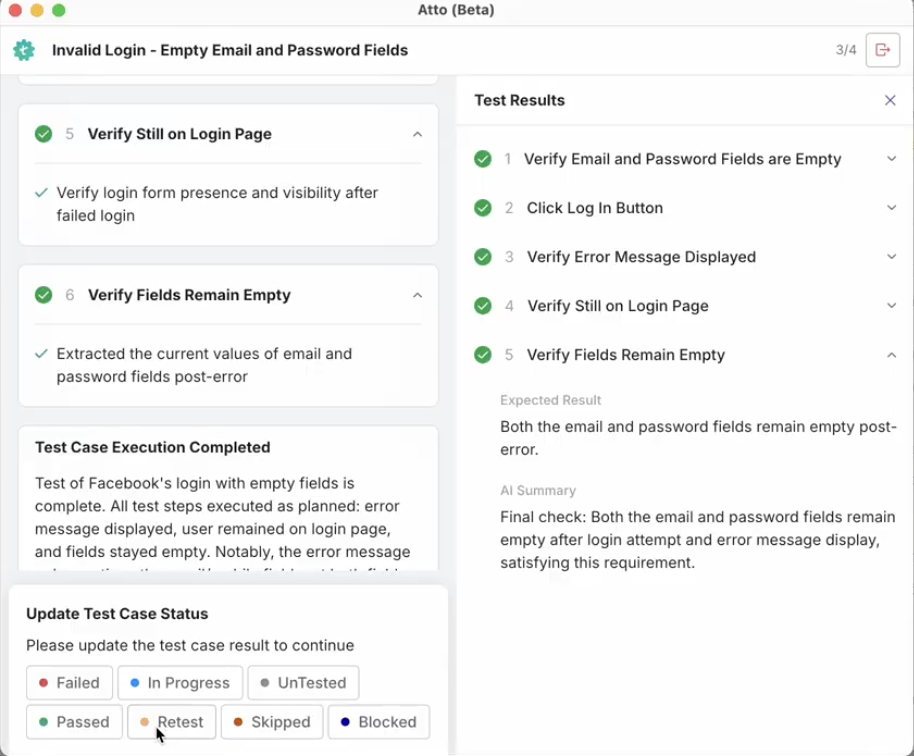Click the check icon beside 'Extracted the current values'

click(x=42, y=353)
